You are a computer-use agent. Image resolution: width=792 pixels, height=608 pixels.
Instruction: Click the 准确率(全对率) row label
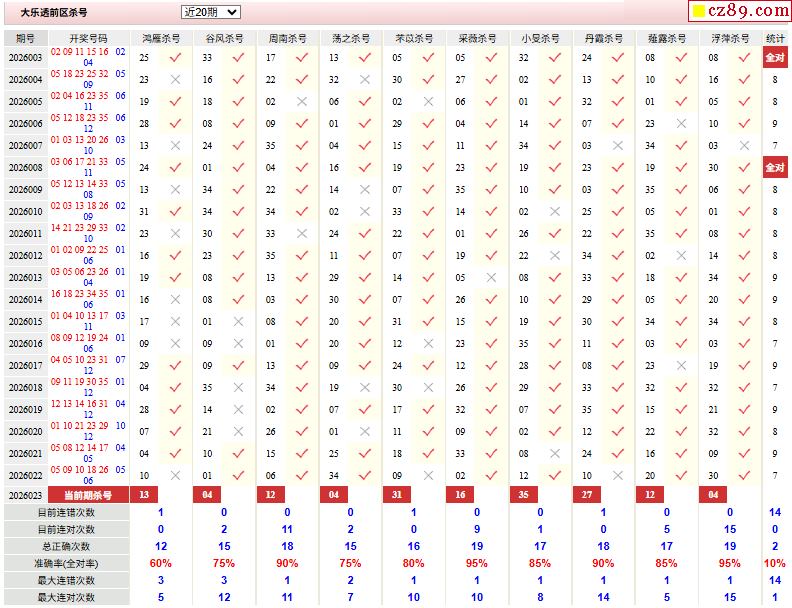[x=65, y=563]
